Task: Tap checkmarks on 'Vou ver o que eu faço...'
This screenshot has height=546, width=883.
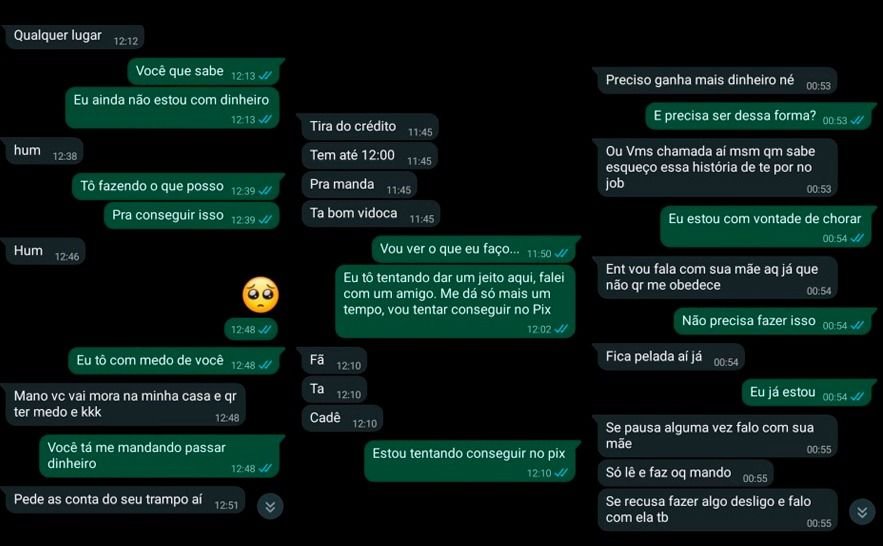Action: coord(561,254)
